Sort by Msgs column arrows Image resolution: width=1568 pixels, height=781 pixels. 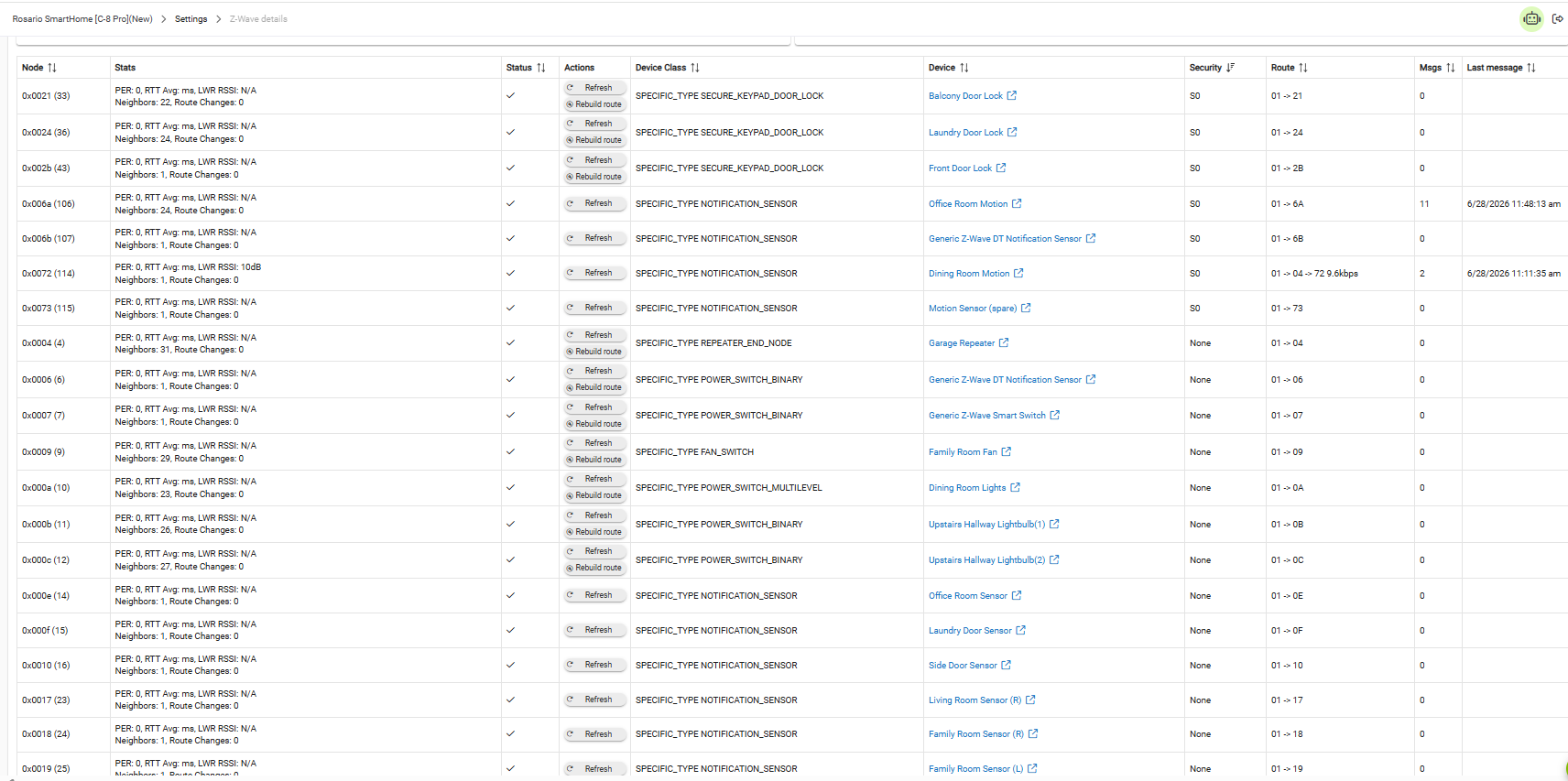[1451, 68]
